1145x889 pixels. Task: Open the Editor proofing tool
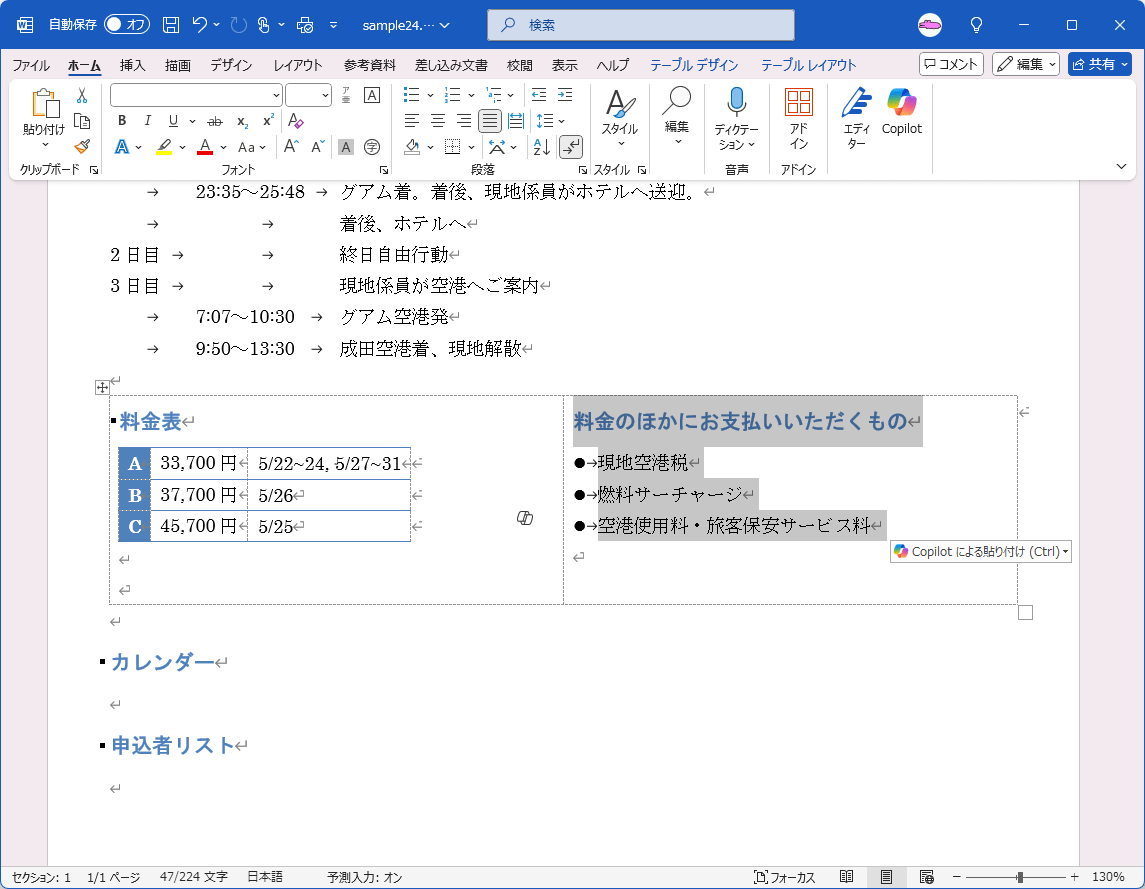point(856,110)
